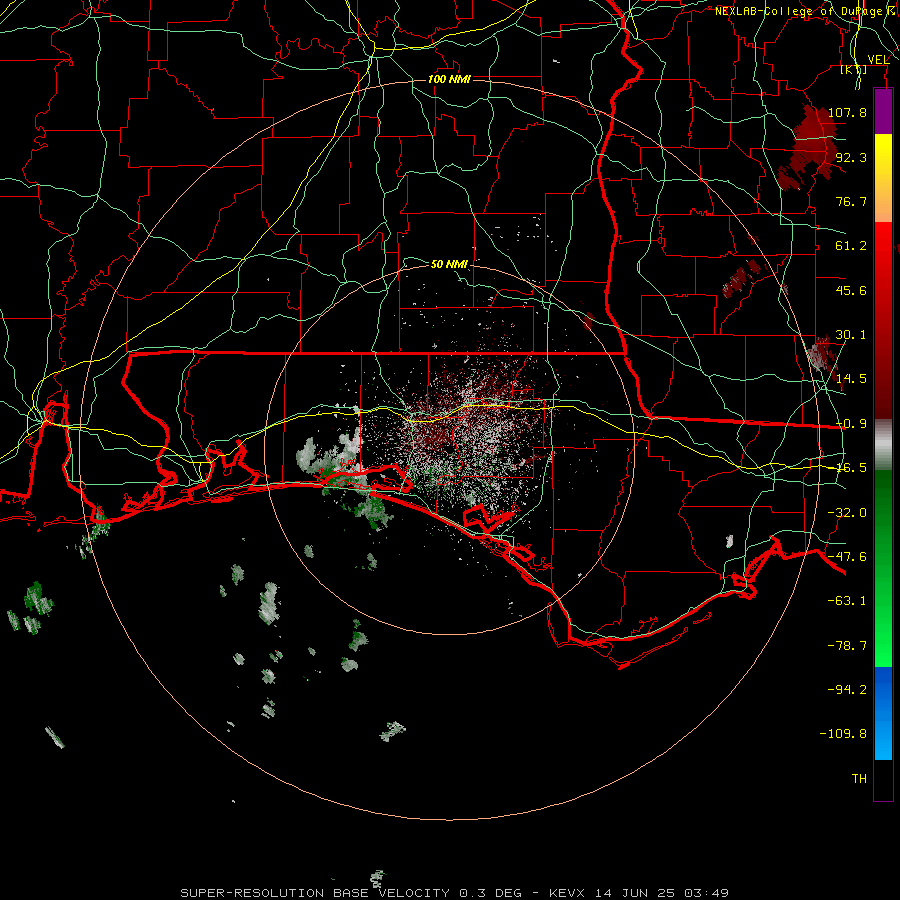Select the 61.2 velocity scale value
Image resolution: width=900 pixels, height=900 pixels.
(x=851, y=246)
